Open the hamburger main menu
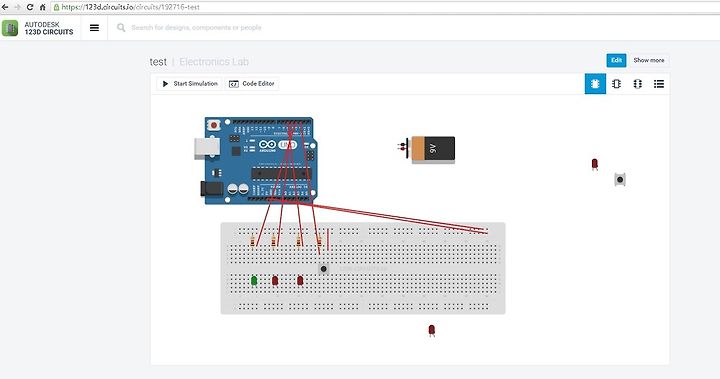 tap(94, 28)
